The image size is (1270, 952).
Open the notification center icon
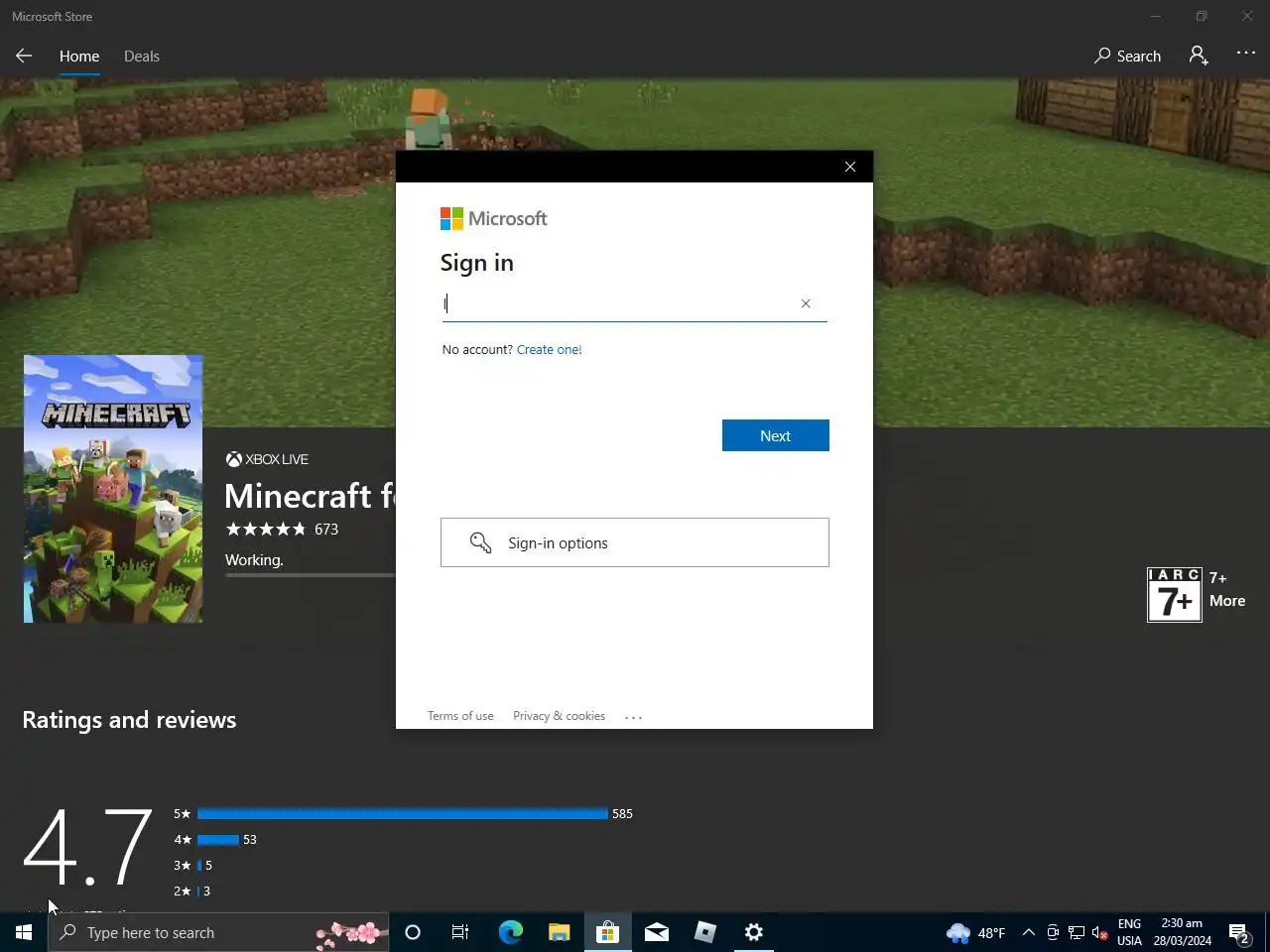[x=1239, y=932]
